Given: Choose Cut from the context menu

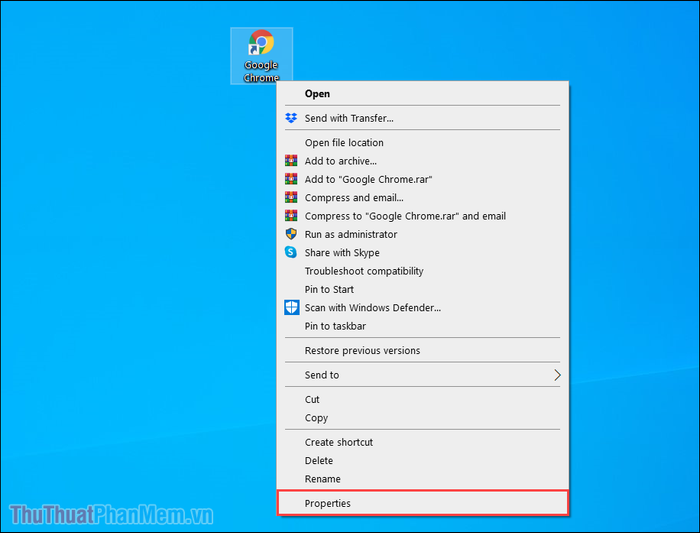Looking at the screenshot, I should point(422,399).
